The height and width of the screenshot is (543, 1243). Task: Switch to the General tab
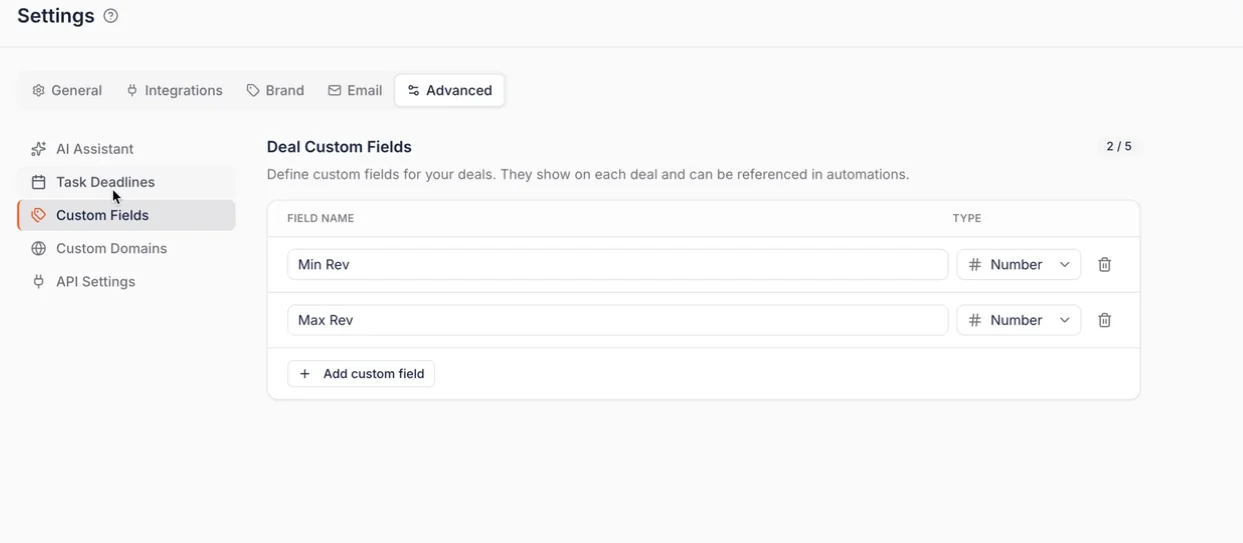point(67,90)
